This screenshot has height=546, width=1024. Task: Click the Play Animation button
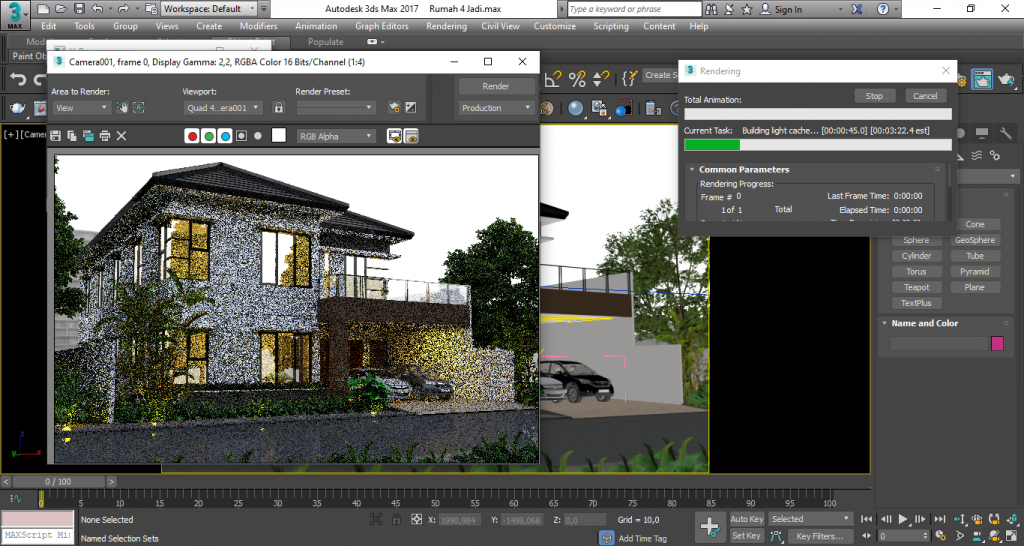pos(903,519)
